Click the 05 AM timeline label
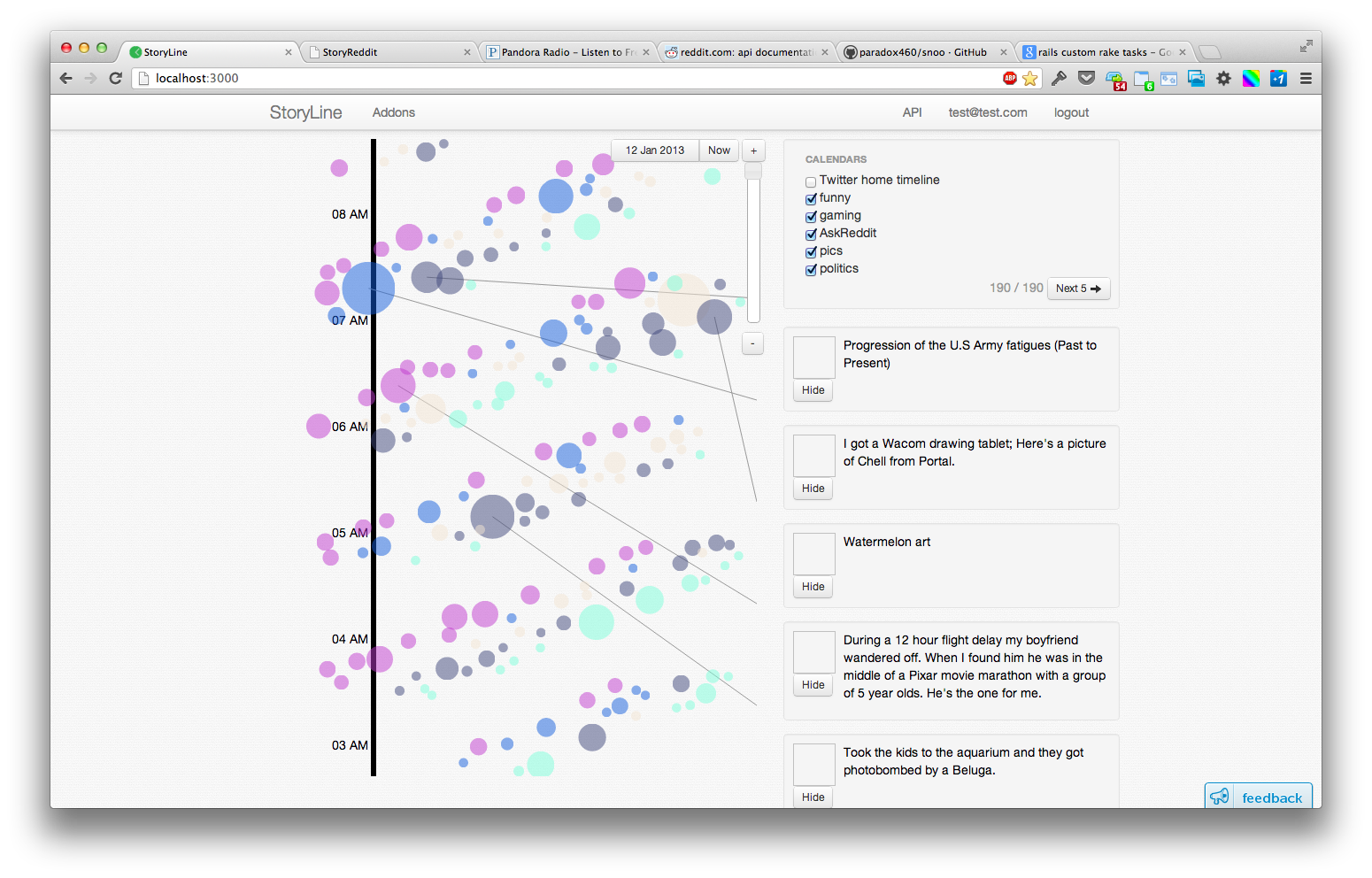This screenshot has height=878, width=1372. [x=350, y=533]
